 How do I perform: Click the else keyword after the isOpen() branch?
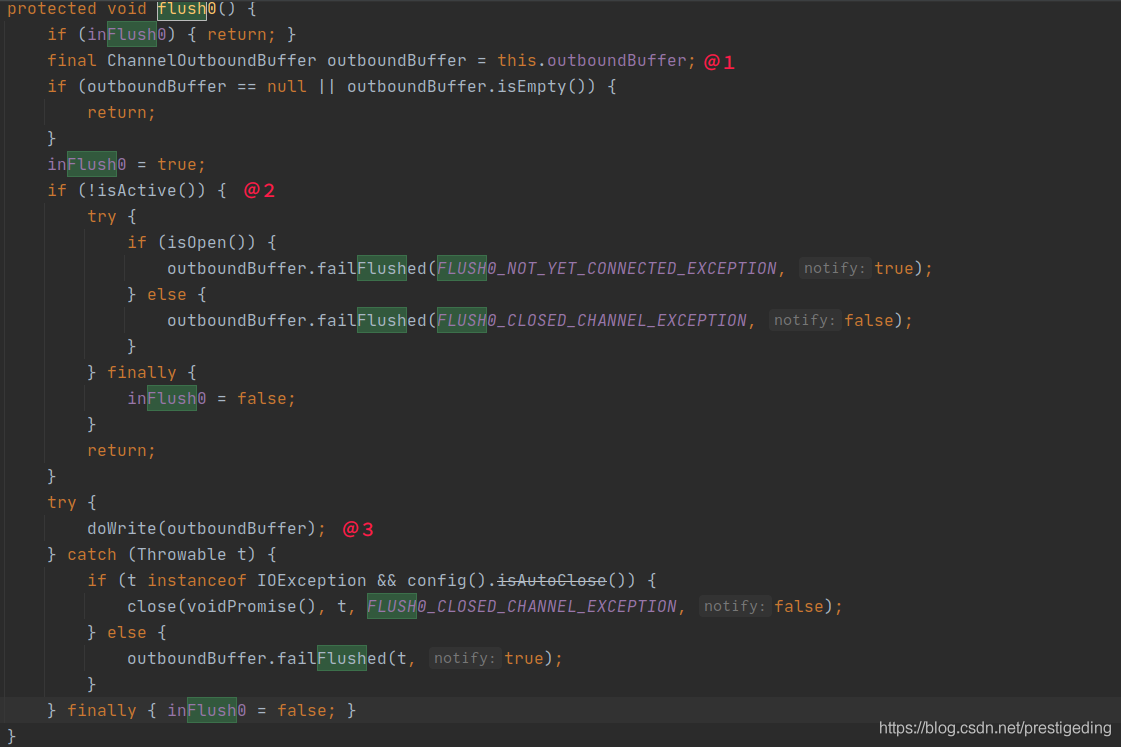tap(167, 295)
